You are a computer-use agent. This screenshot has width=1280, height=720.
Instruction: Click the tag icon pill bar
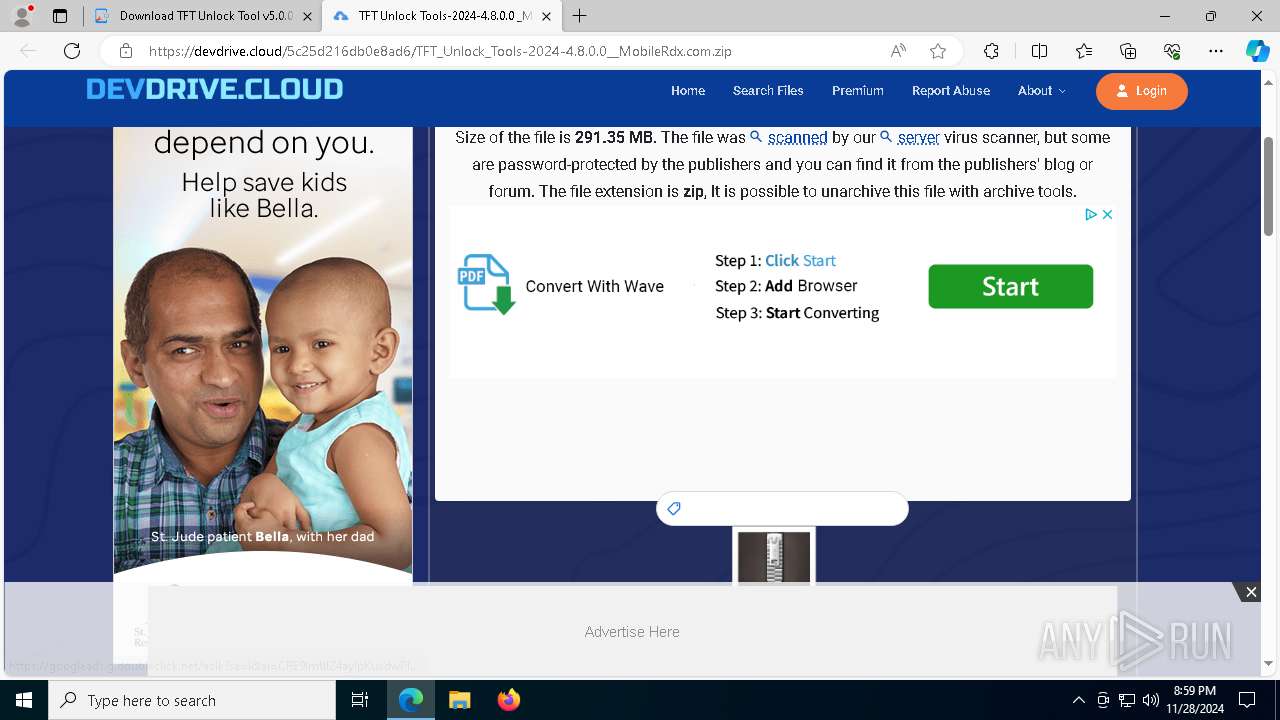coord(782,509)
